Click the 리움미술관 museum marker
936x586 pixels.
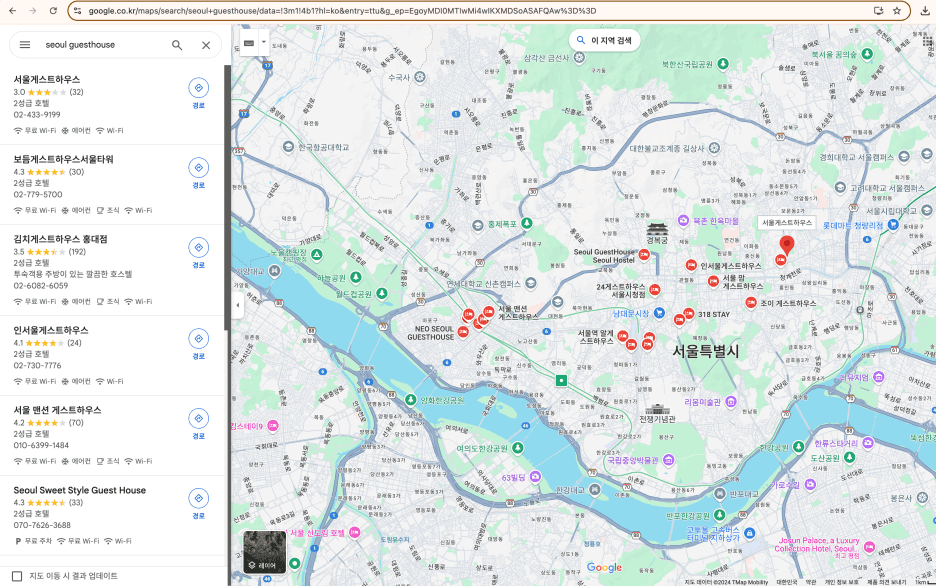[731, 402]
